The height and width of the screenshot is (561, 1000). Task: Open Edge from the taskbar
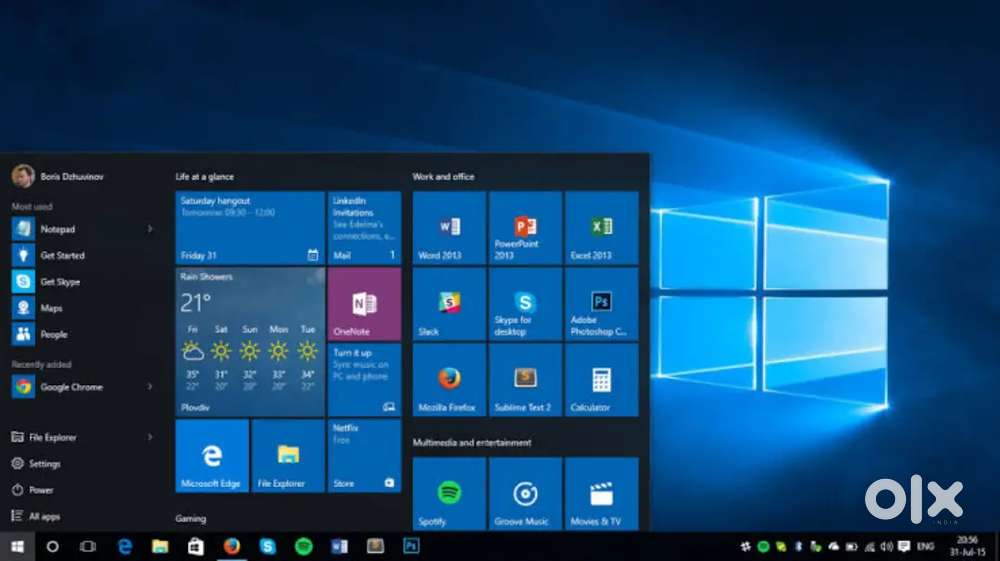pos(124,546)
